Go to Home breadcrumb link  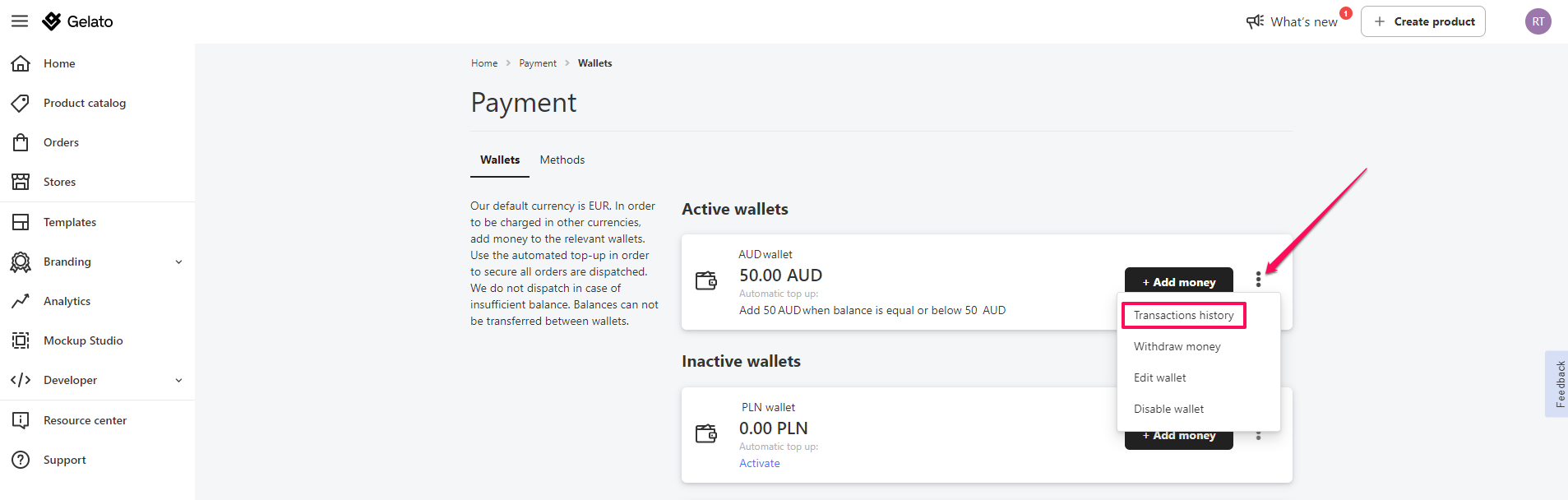coord(484,63)
